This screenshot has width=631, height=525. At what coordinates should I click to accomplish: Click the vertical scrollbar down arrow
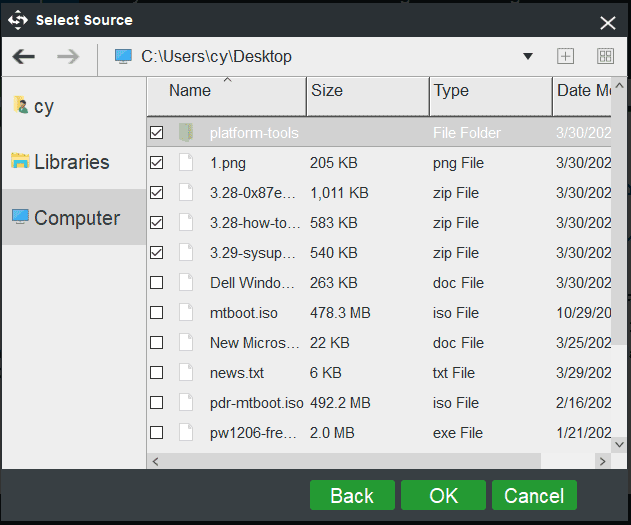(620, 443)
